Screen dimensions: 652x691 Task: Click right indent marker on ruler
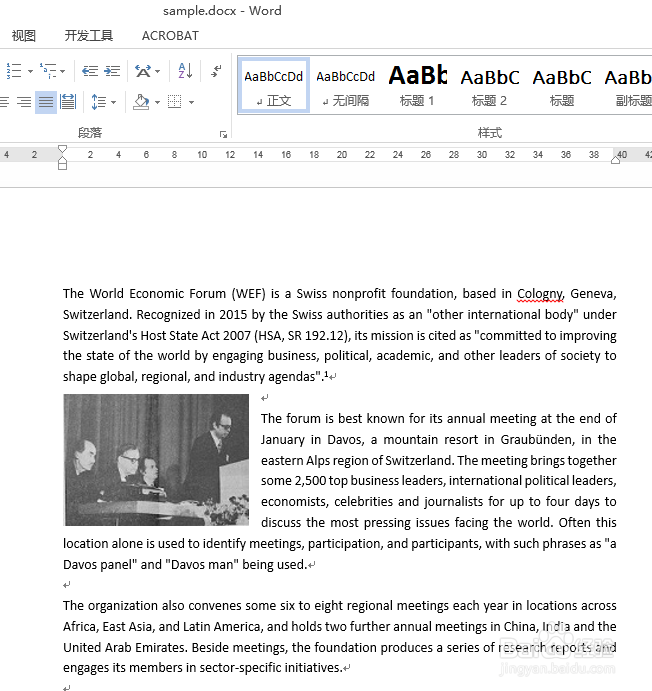click(615, 160)
